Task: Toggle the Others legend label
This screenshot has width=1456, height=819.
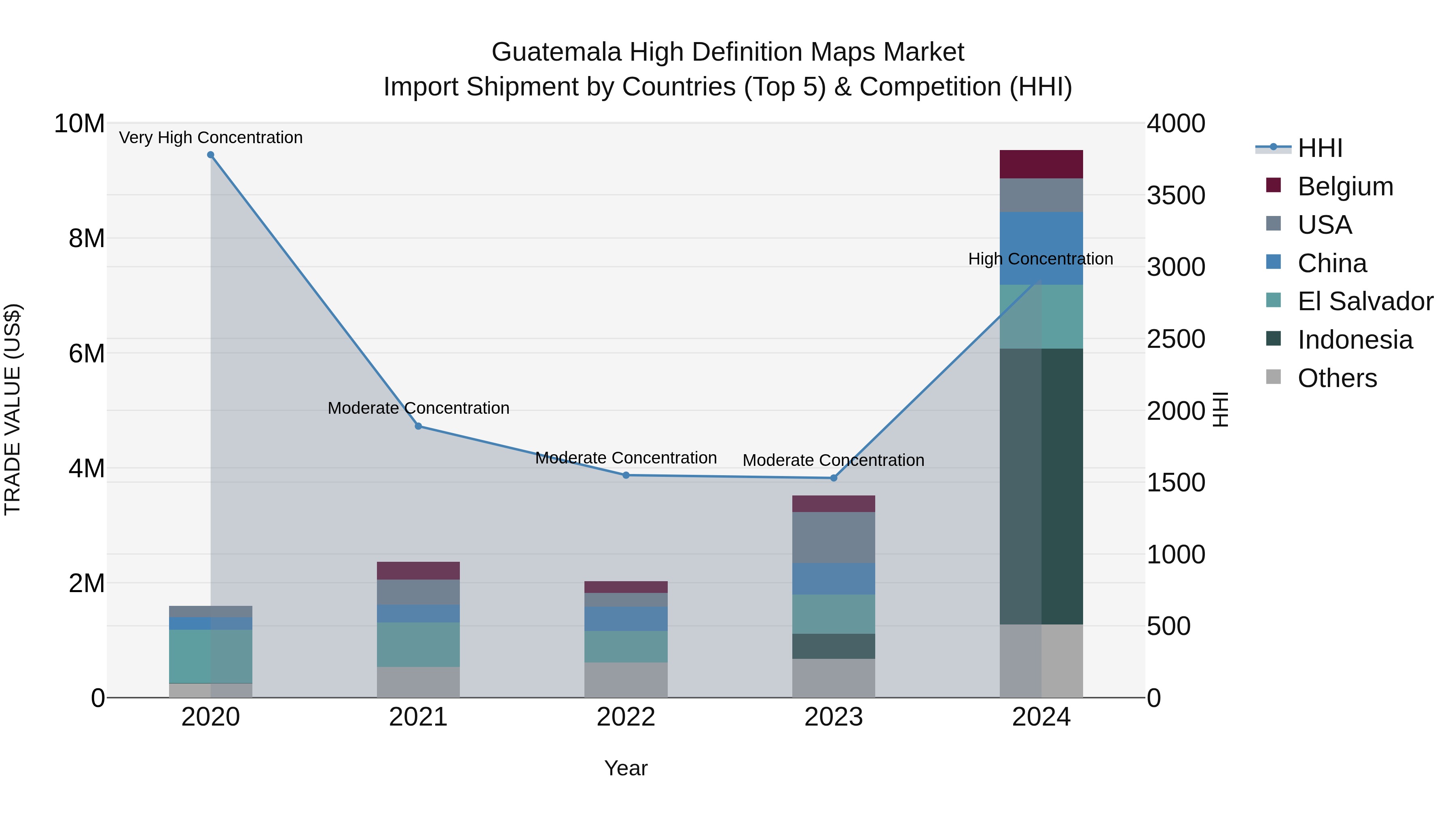Action: 1337,378
